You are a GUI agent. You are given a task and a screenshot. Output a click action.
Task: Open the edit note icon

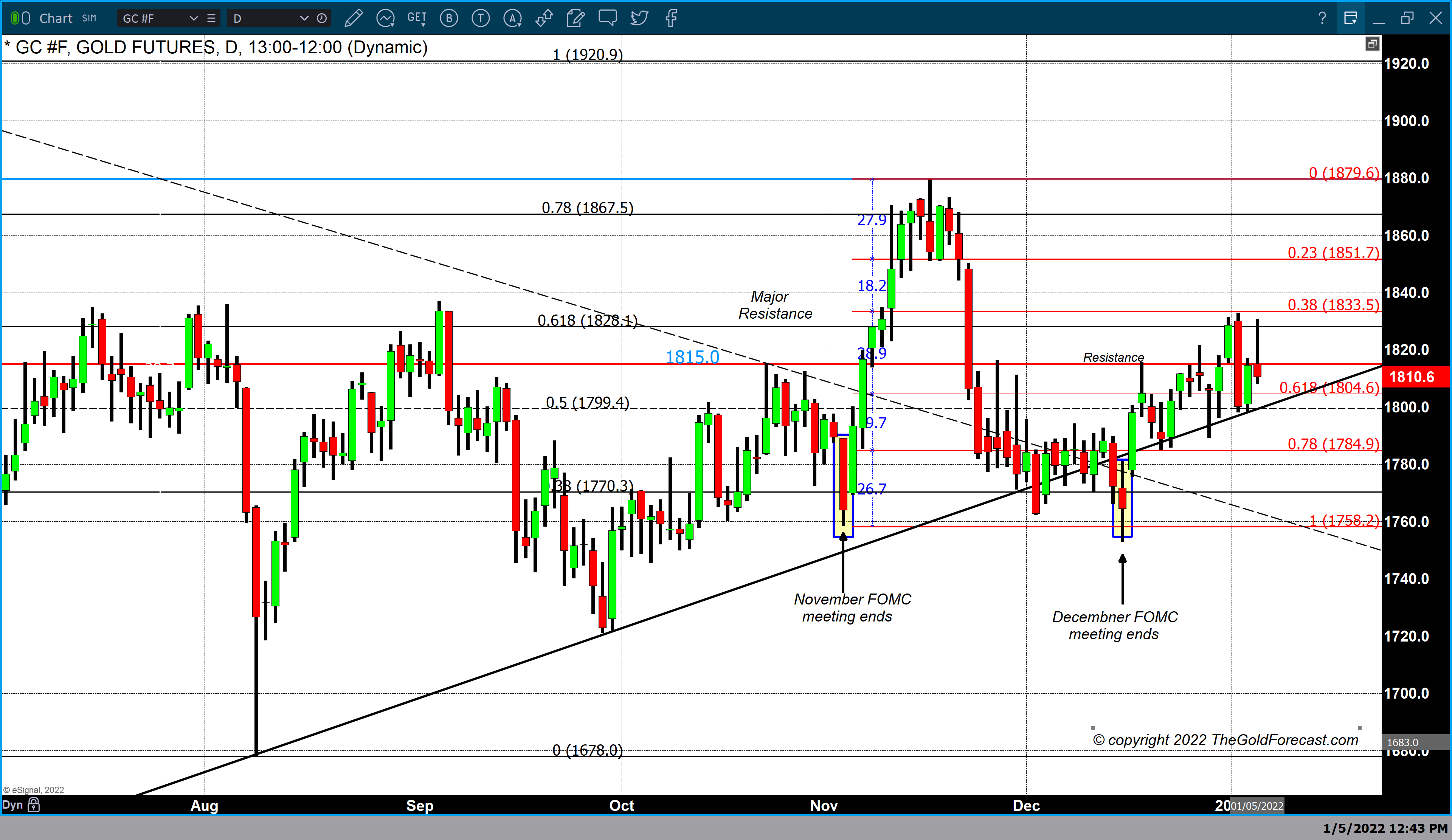tap(575, 19)
